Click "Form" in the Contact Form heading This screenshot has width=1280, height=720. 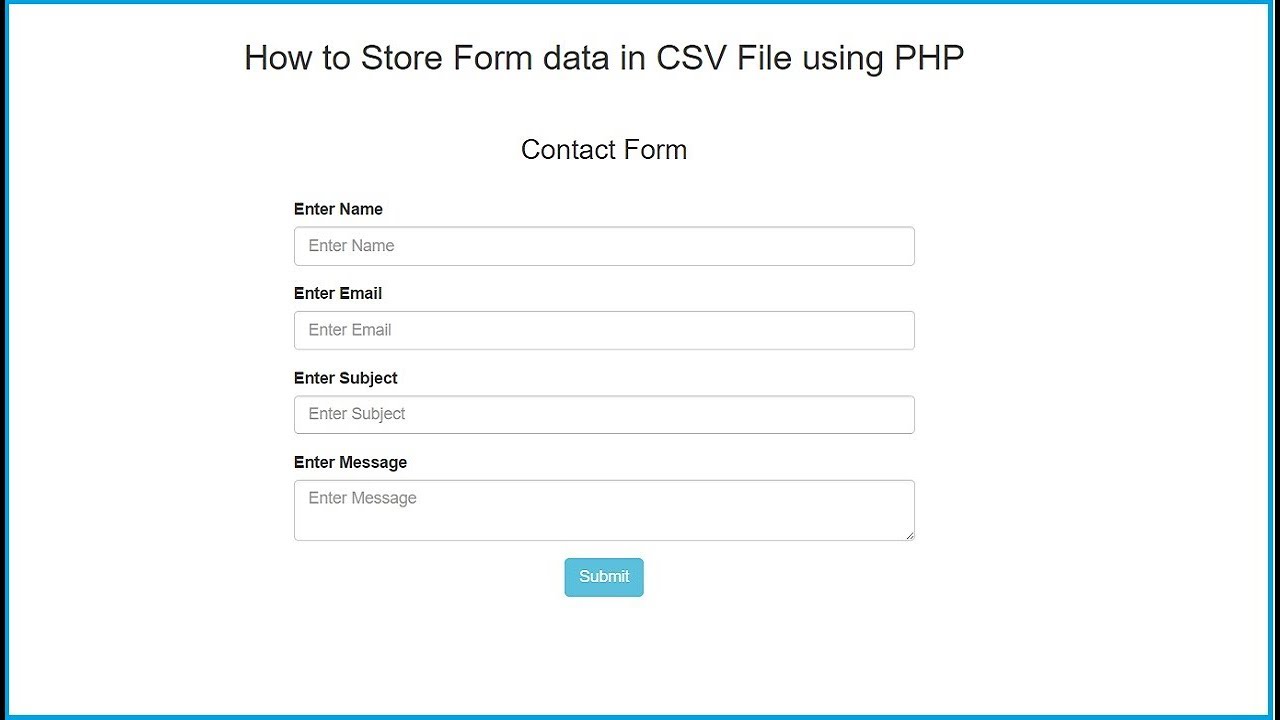coord(655,150)
